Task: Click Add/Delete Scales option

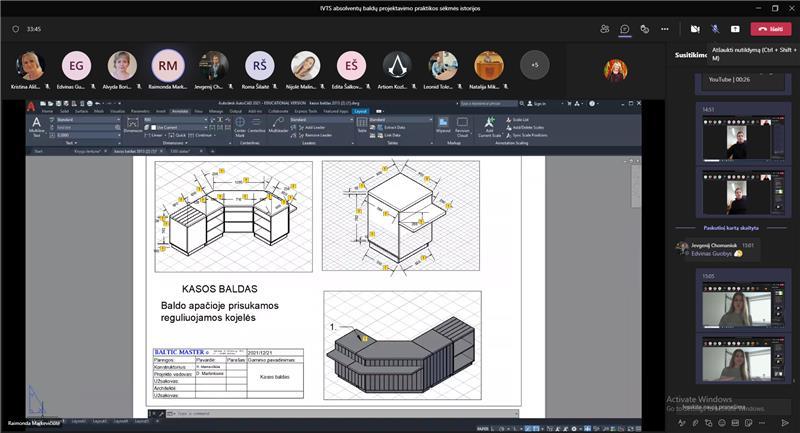Action: click(525, 128)
